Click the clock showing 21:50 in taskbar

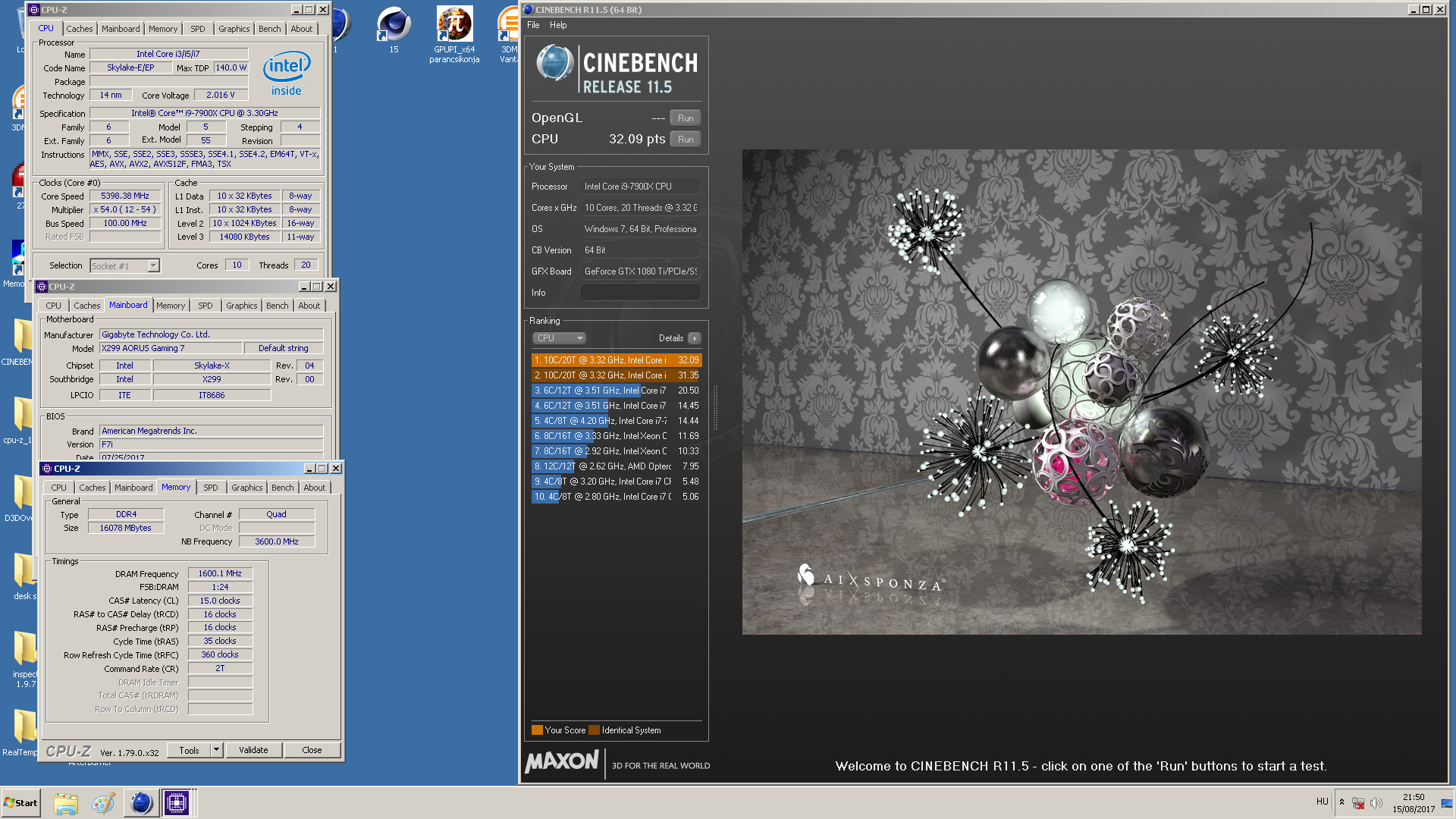(x=1414, y=797)
